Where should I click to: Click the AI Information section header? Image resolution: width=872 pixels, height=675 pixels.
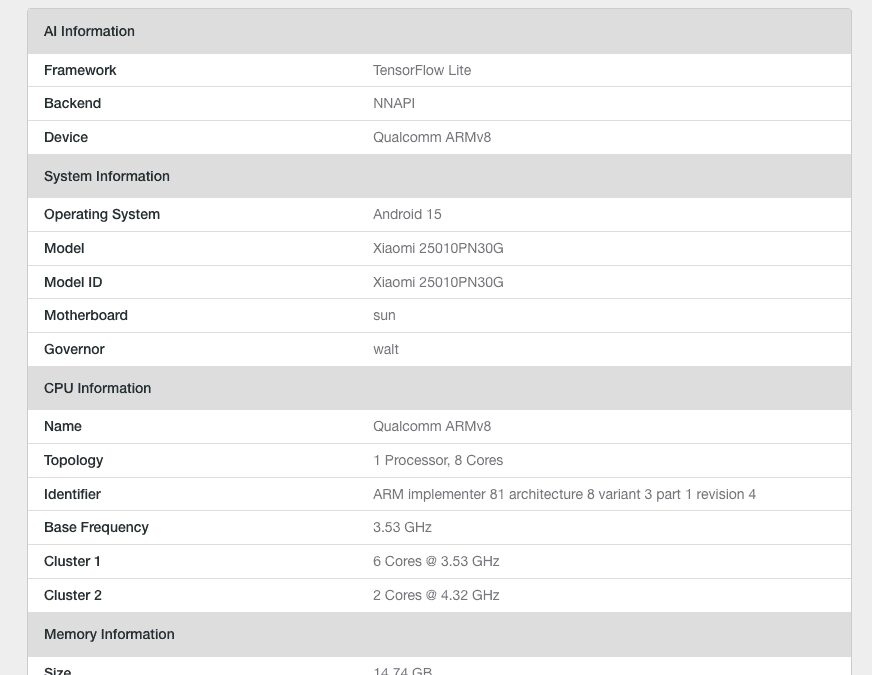pos(89,31)
